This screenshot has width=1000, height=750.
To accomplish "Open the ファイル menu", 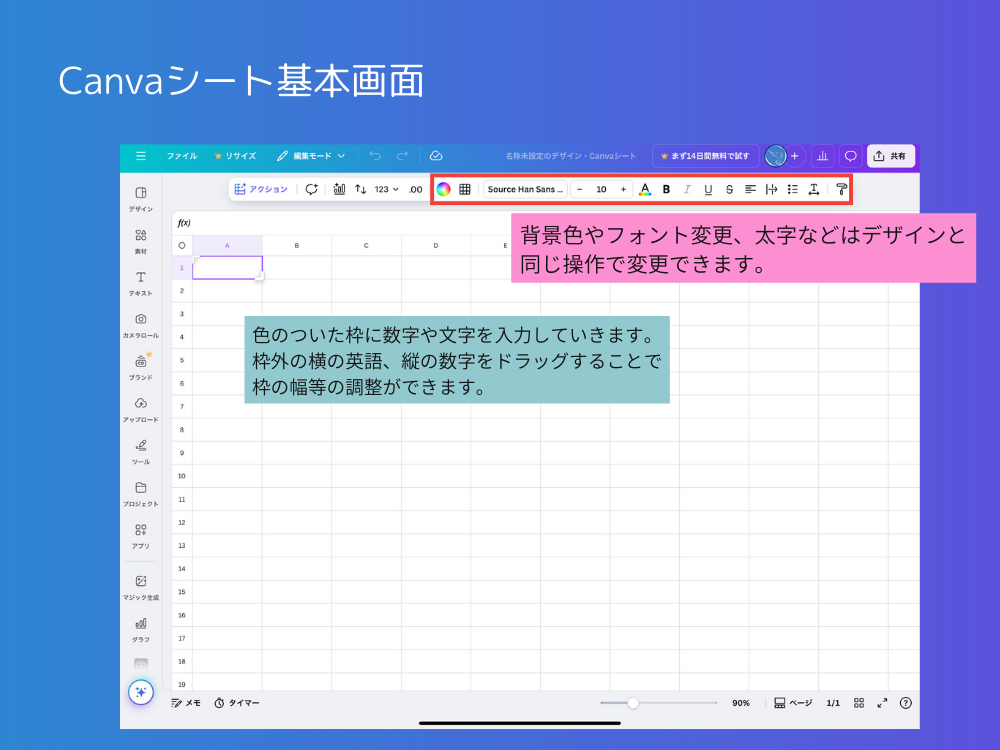I will 182,156.
